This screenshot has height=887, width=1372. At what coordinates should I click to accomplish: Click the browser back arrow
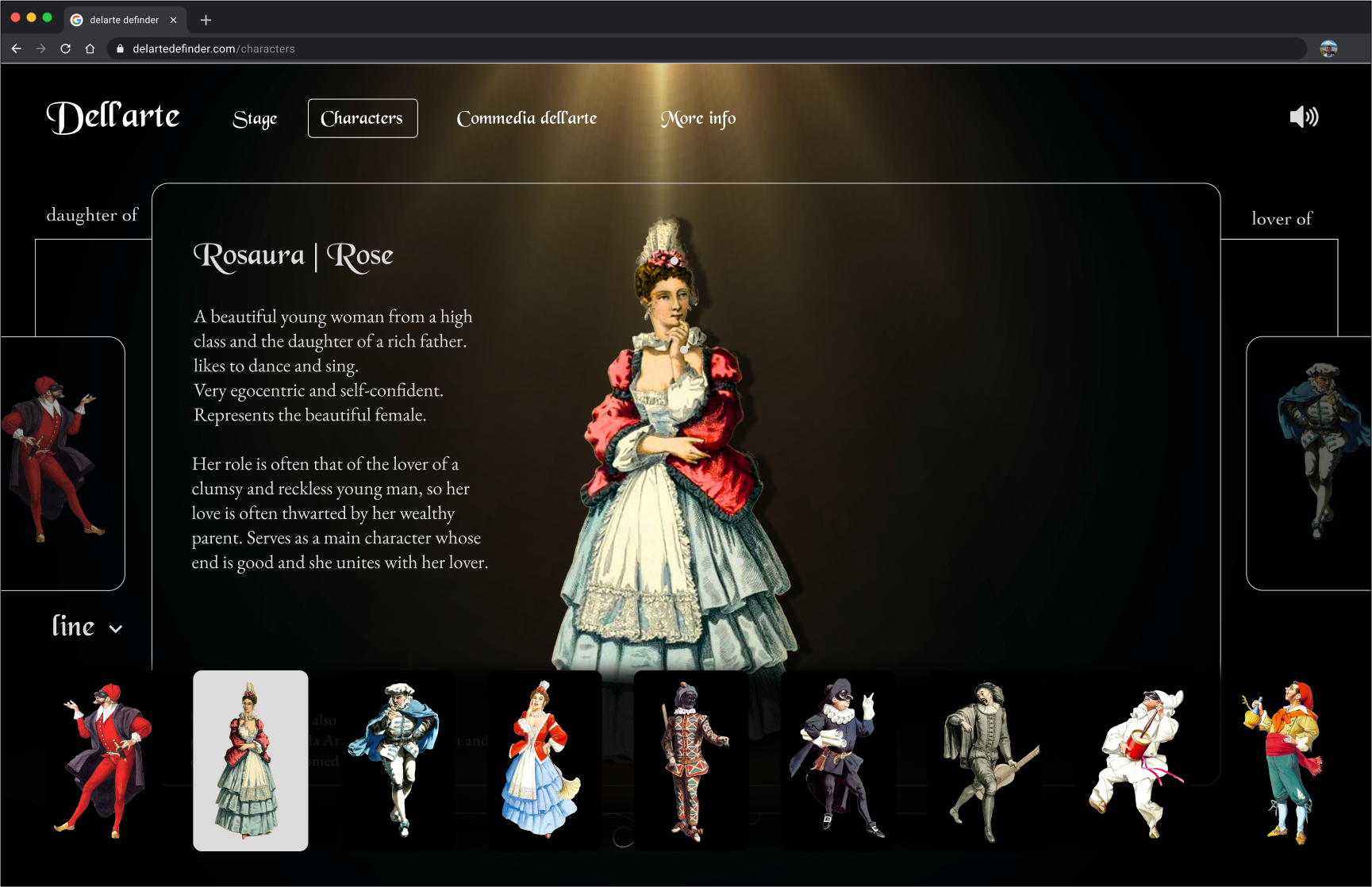click(x=17, y=48)
